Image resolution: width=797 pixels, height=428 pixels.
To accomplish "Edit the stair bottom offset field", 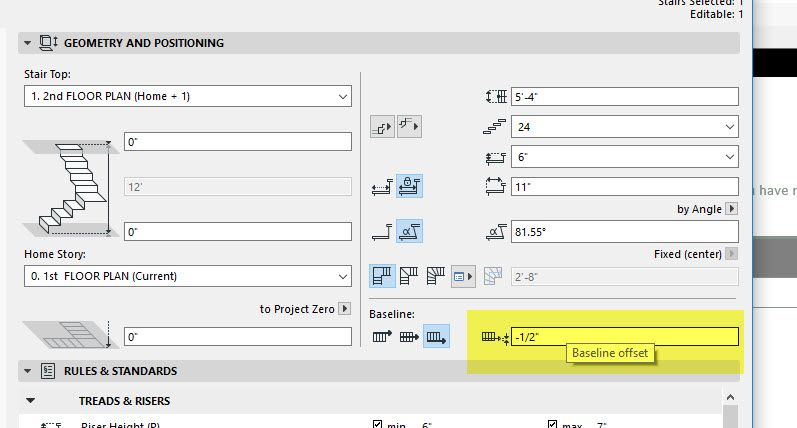I will [238, 232].
